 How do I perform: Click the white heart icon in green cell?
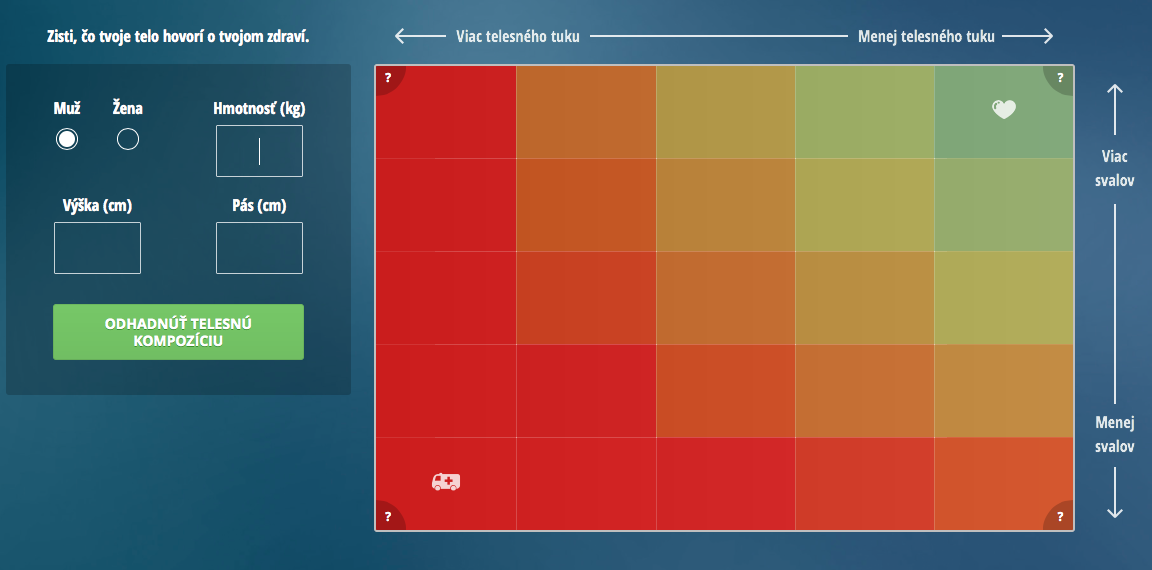[1004, 110]
